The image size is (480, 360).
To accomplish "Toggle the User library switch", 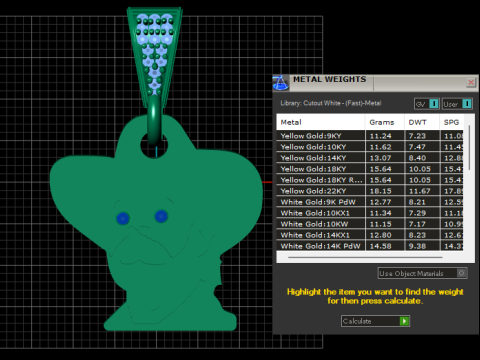I will (x=457, y=104).
